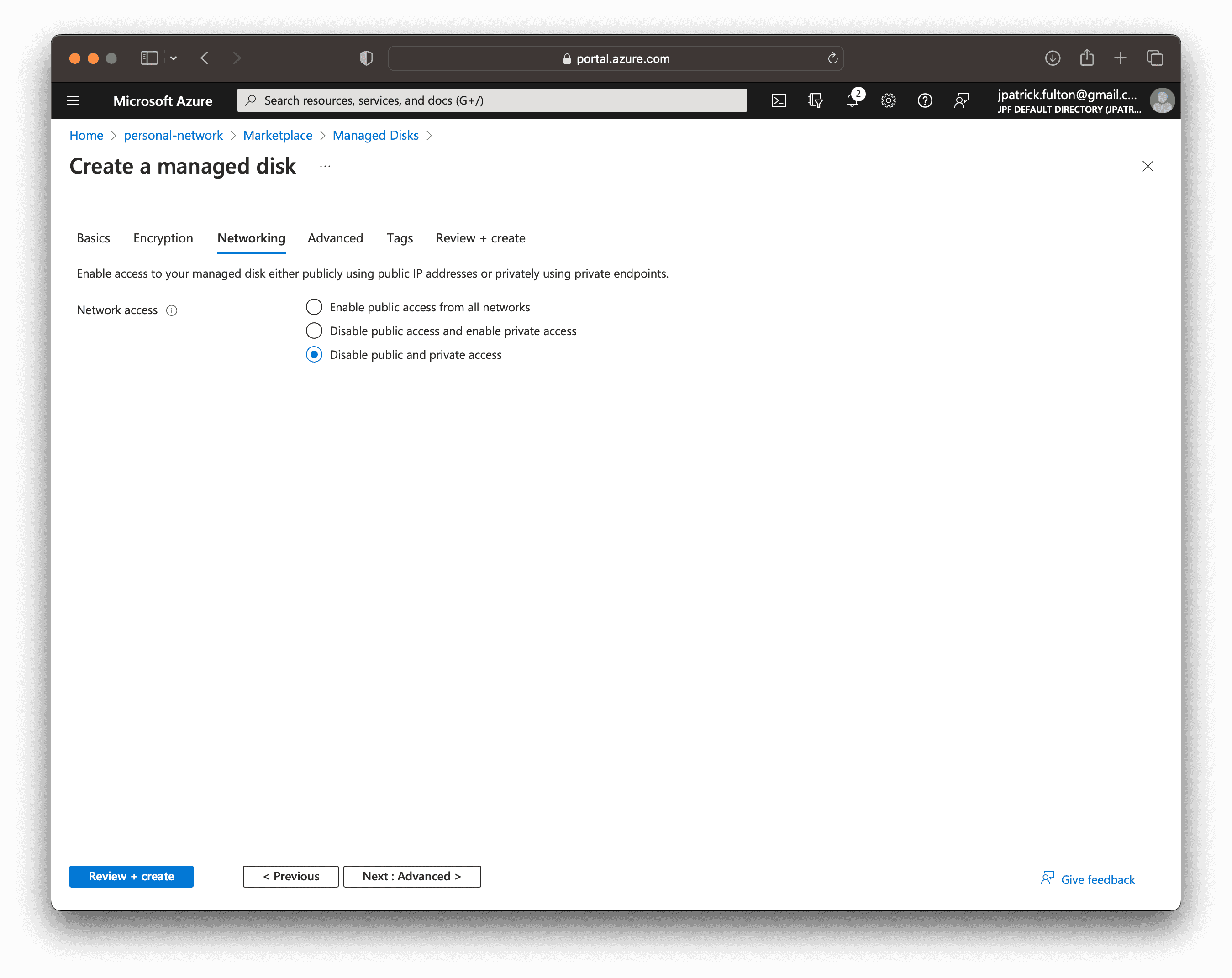
Task: Switch to the Encryption tab
Action: [x=163, y=238]
